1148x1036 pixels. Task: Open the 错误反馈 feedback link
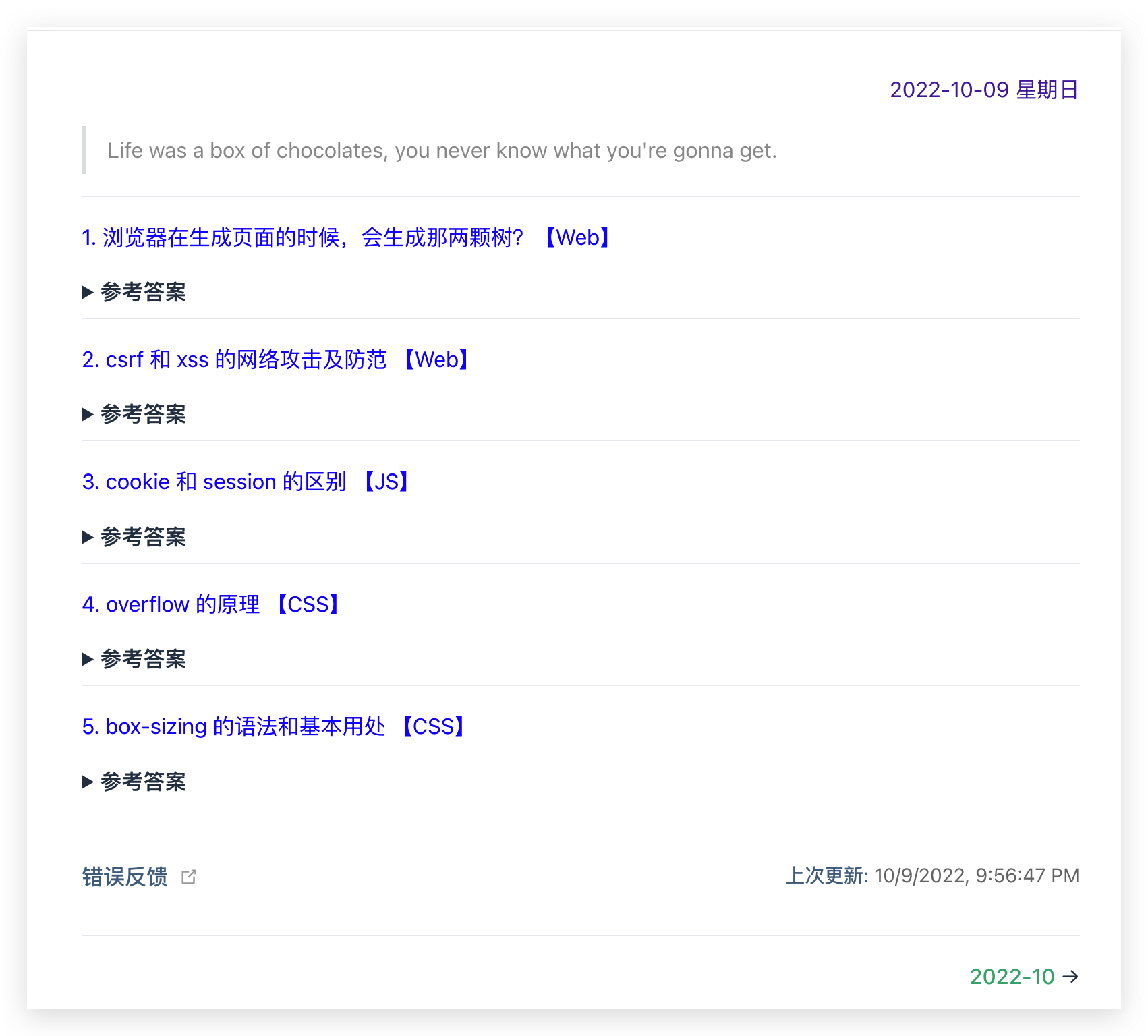pyautogui.click(x=125, y=877)
